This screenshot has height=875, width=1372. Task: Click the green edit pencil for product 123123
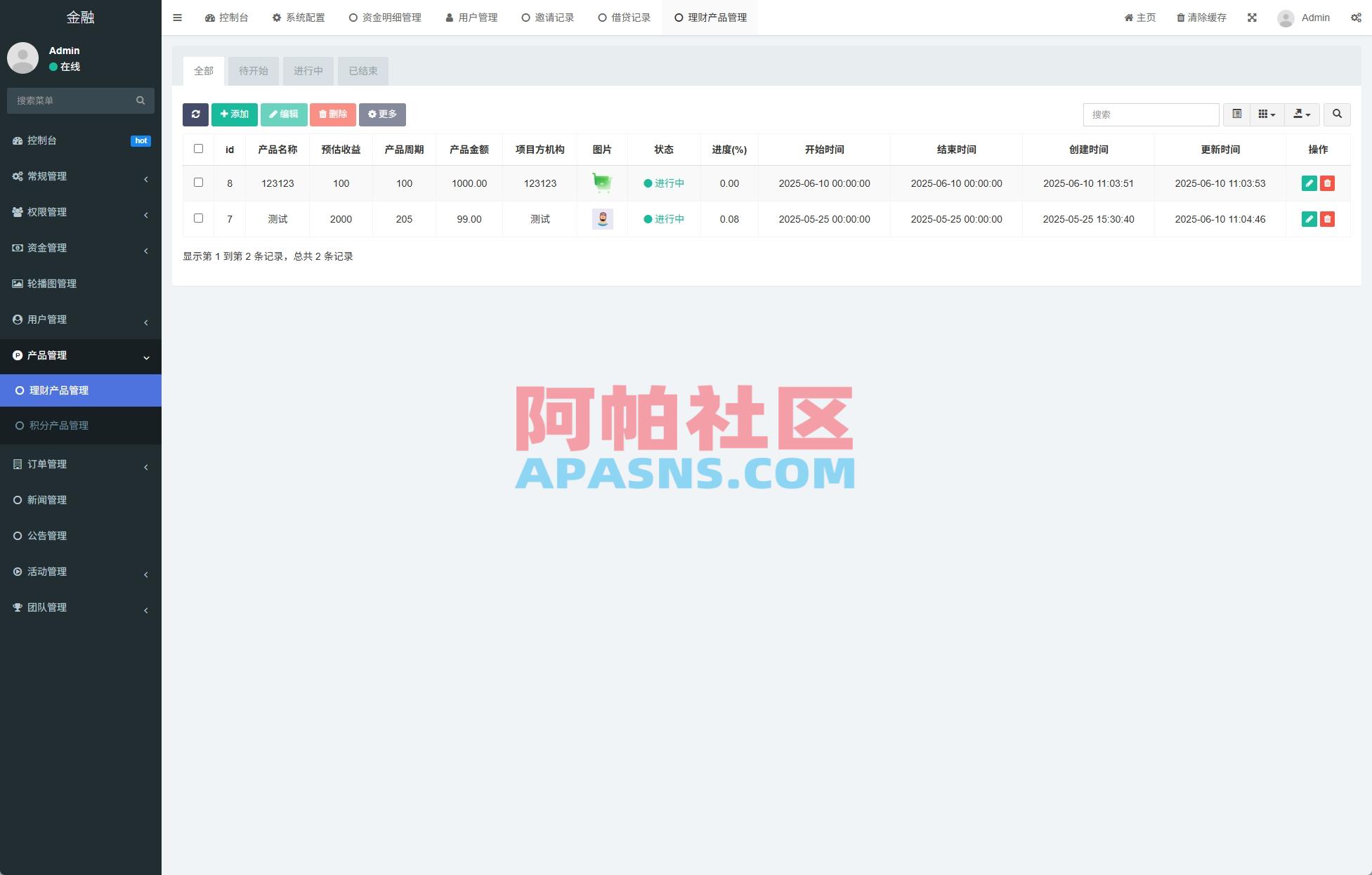point(1309,183)
